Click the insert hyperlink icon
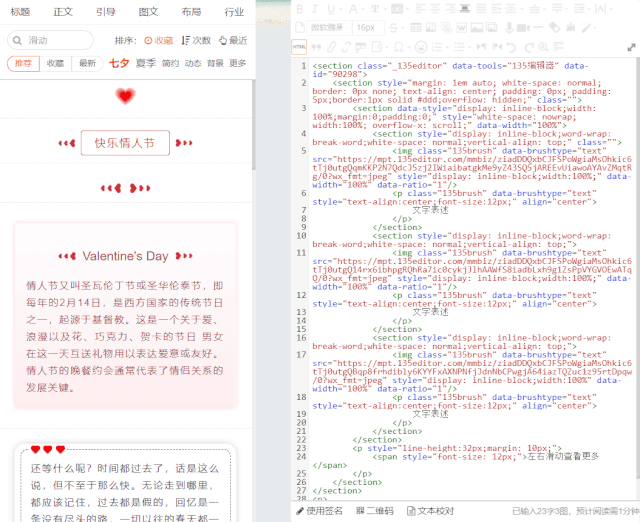Image resolution: width=640 pixels, height=522 pixels. [x=331, y=47]
